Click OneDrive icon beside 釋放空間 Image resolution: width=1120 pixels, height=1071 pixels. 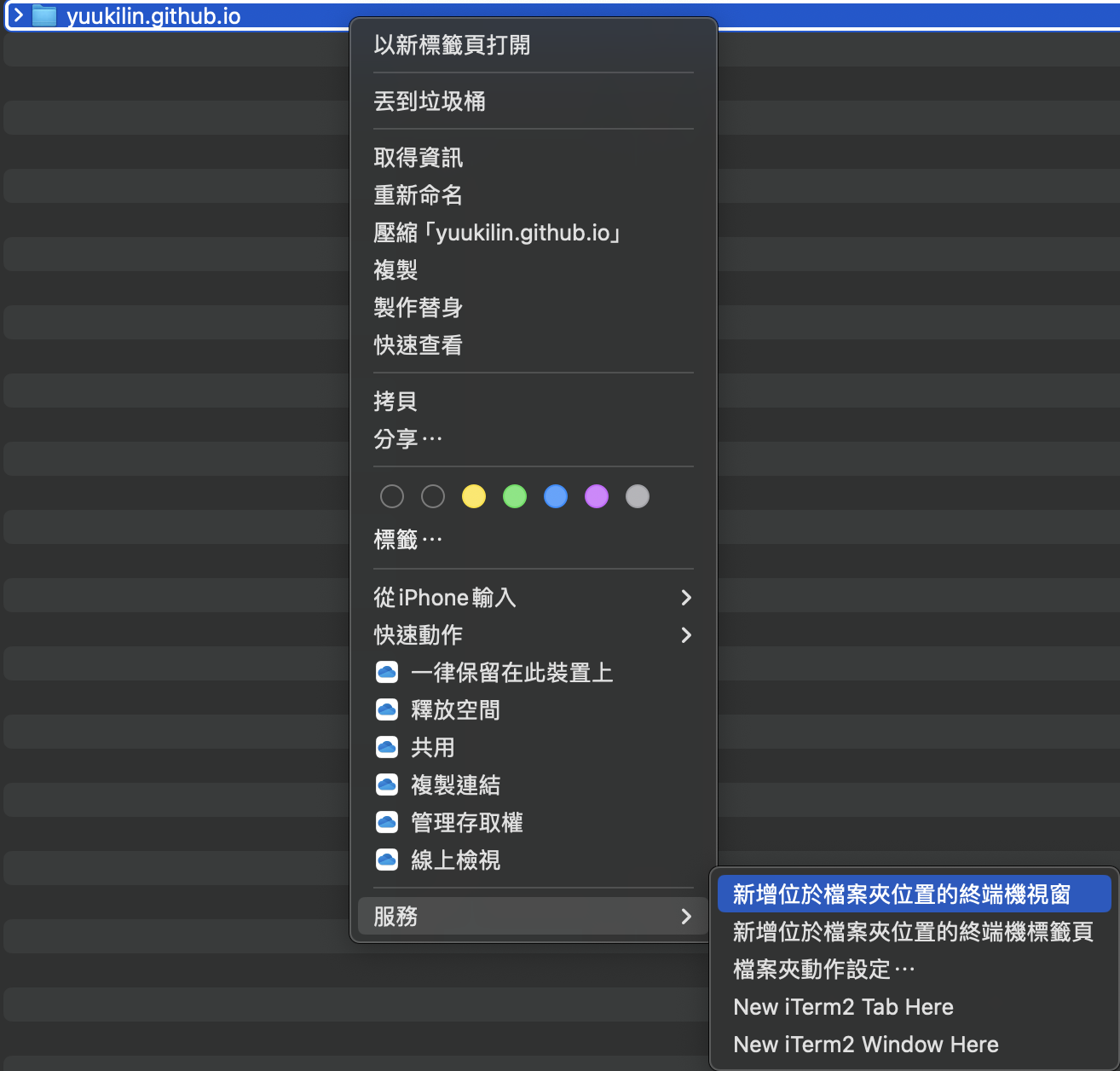coord(387,710)
